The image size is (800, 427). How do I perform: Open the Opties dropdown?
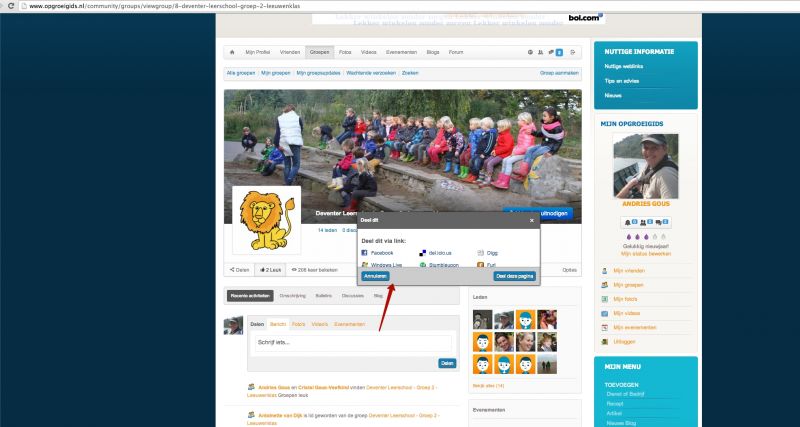569,270
